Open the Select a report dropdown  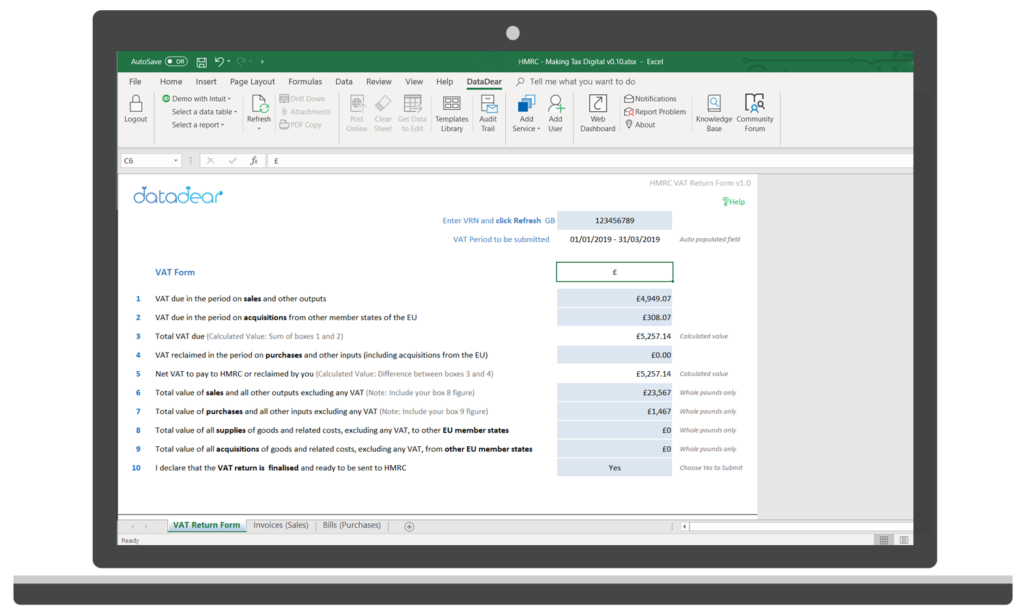point(198,125)
